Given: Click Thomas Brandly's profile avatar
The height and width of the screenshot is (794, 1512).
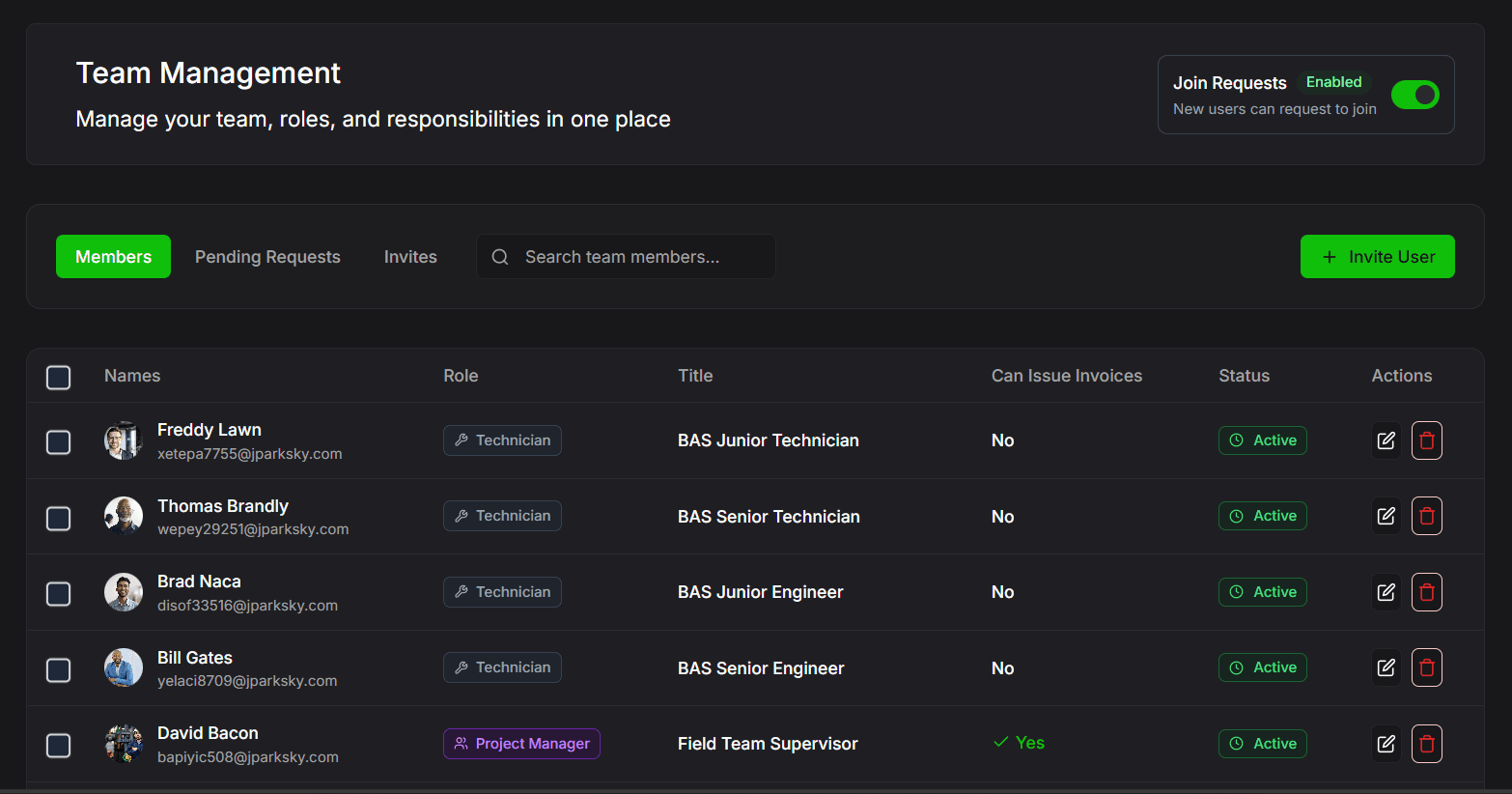Looking at the screenshot, I should click(x=124, y=516).
